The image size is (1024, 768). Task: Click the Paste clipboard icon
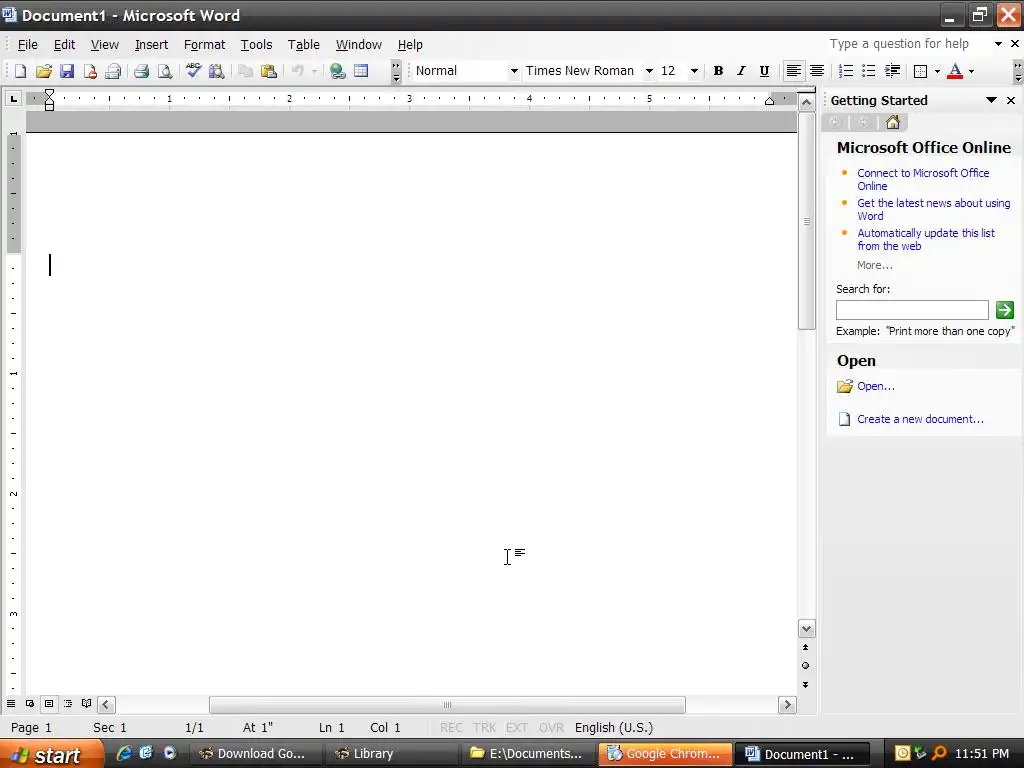click(268, 71)
